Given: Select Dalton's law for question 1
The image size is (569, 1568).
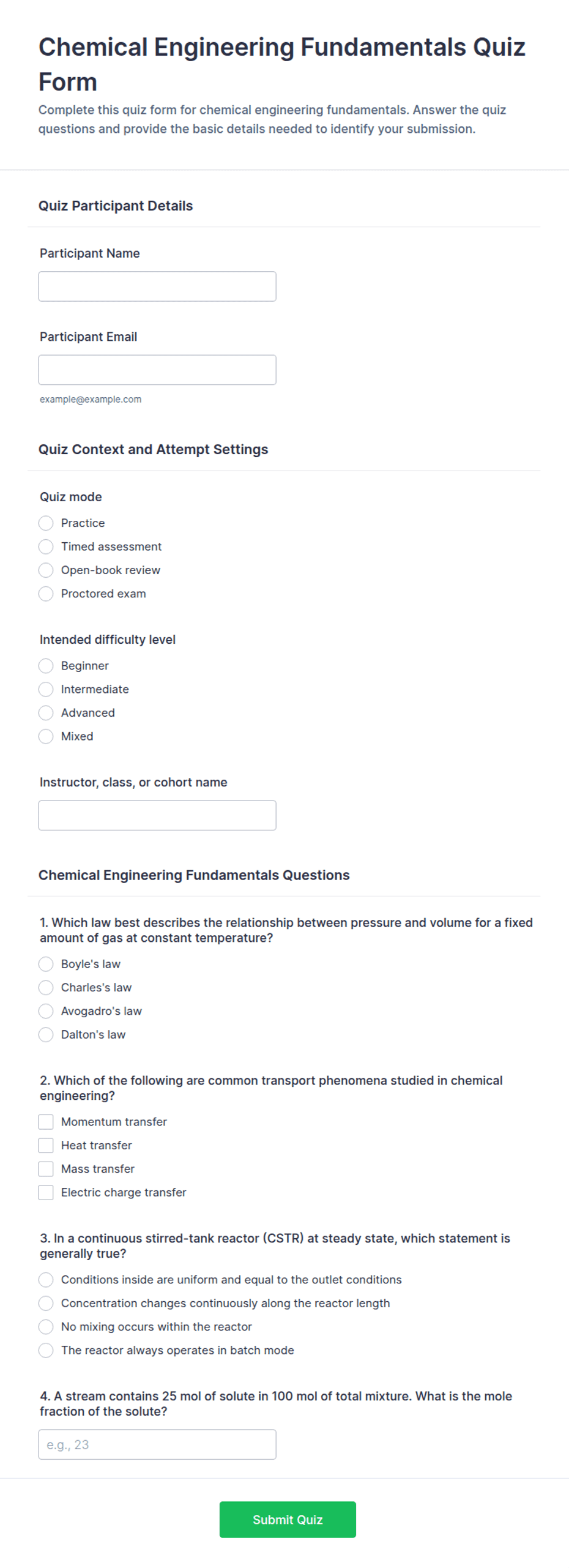Looking at the screenshot, I should click(x=46, y=1034).
